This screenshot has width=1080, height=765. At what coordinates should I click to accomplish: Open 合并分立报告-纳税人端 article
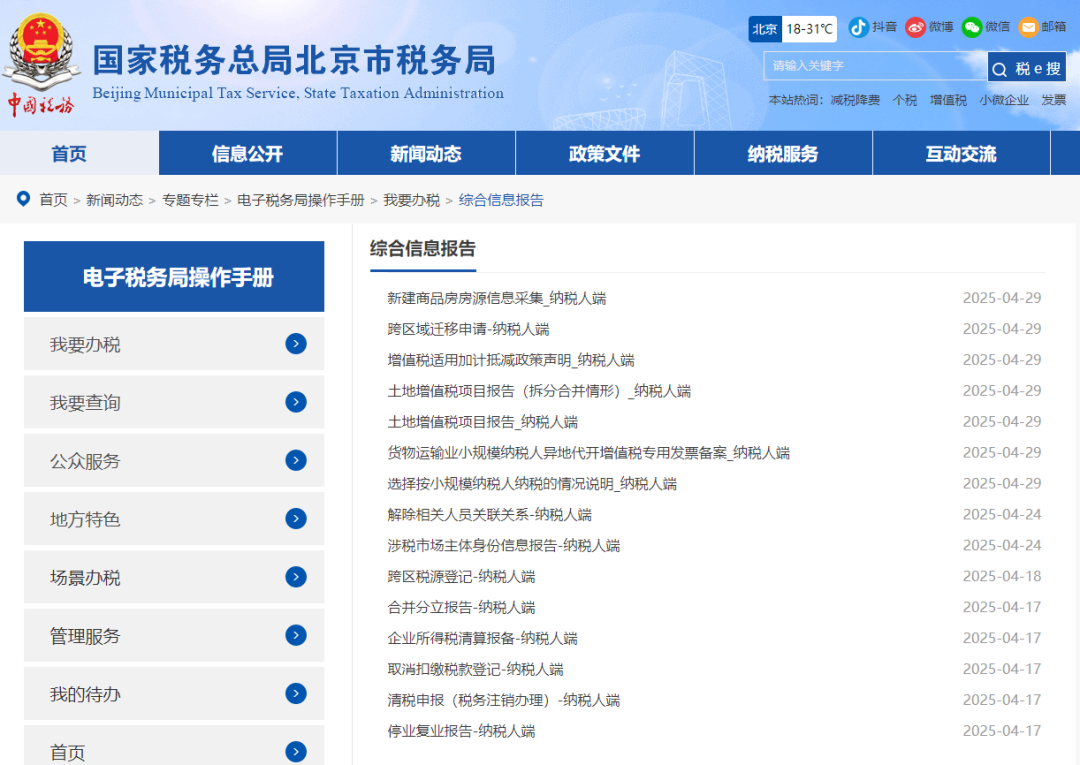pyautogui.click(x=461, y=607)
